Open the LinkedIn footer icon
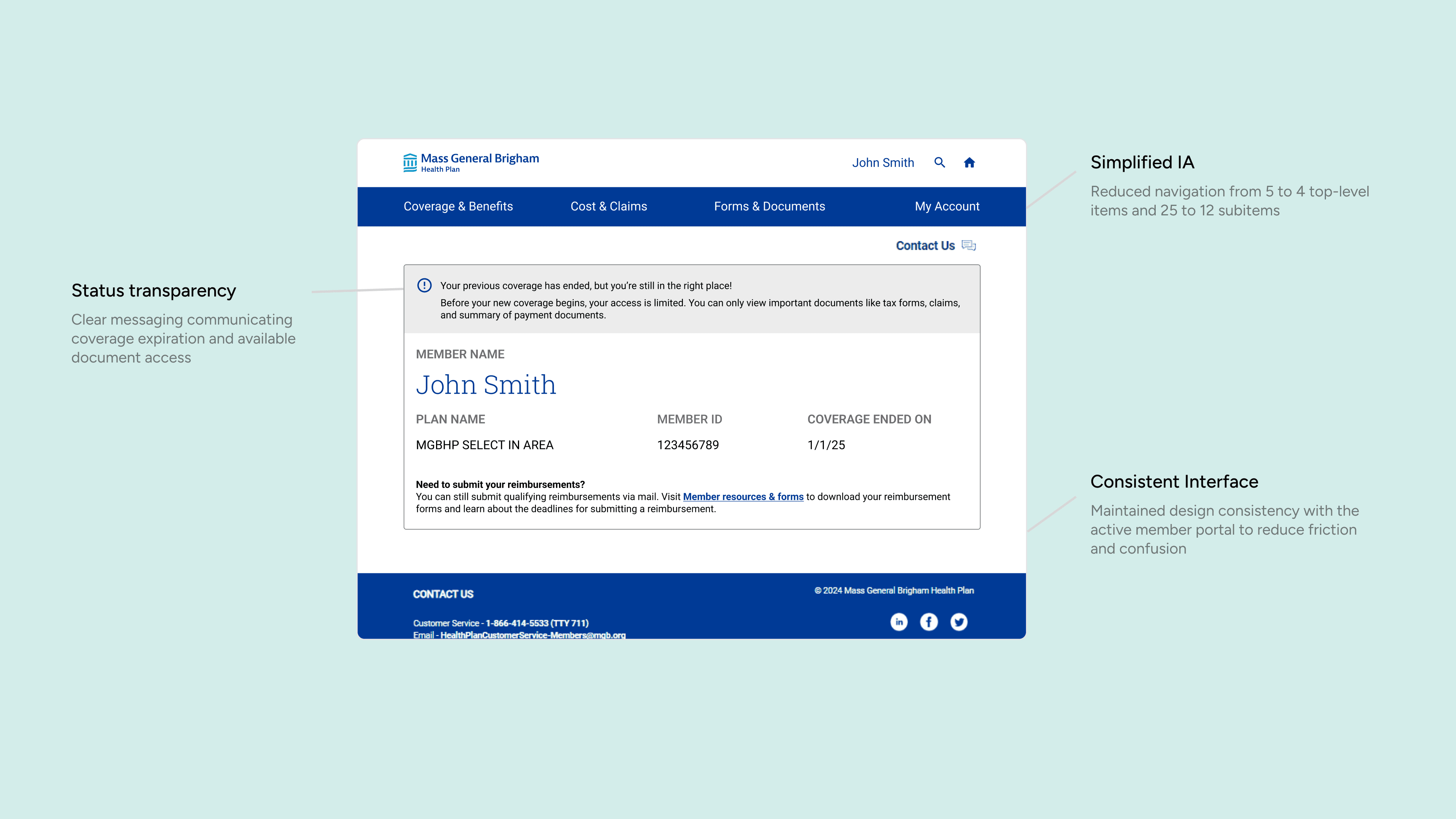The height and width of the screenshot is (819, 1456). pos(899,622)
